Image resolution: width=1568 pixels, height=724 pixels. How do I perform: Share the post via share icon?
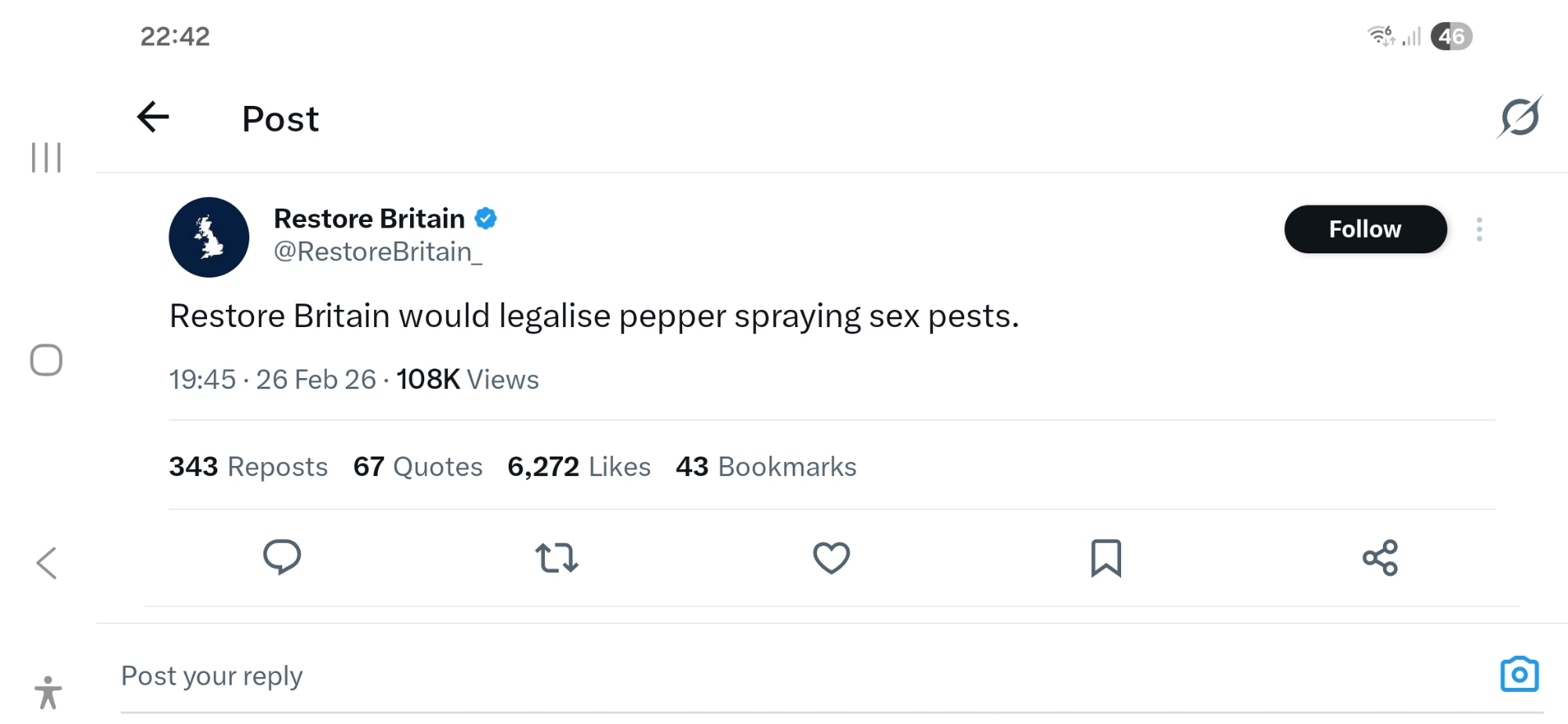point(1381,558)
